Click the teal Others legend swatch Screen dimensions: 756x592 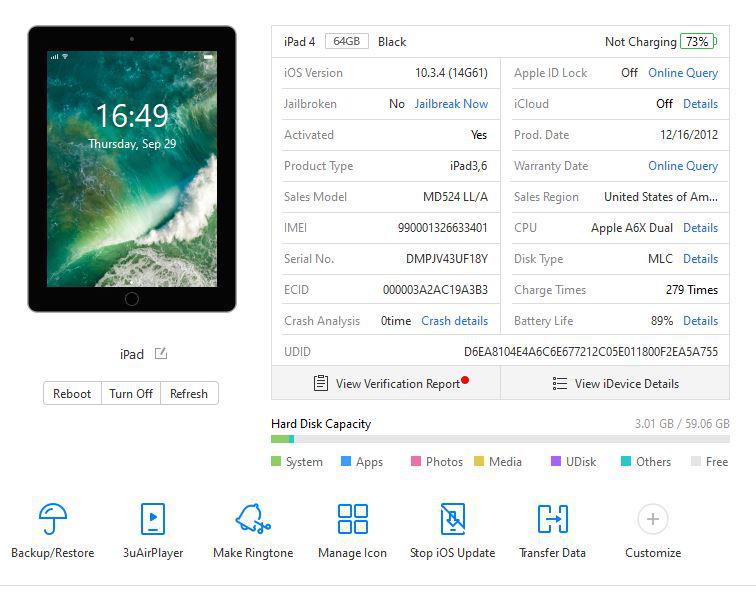tap(626, 461)
